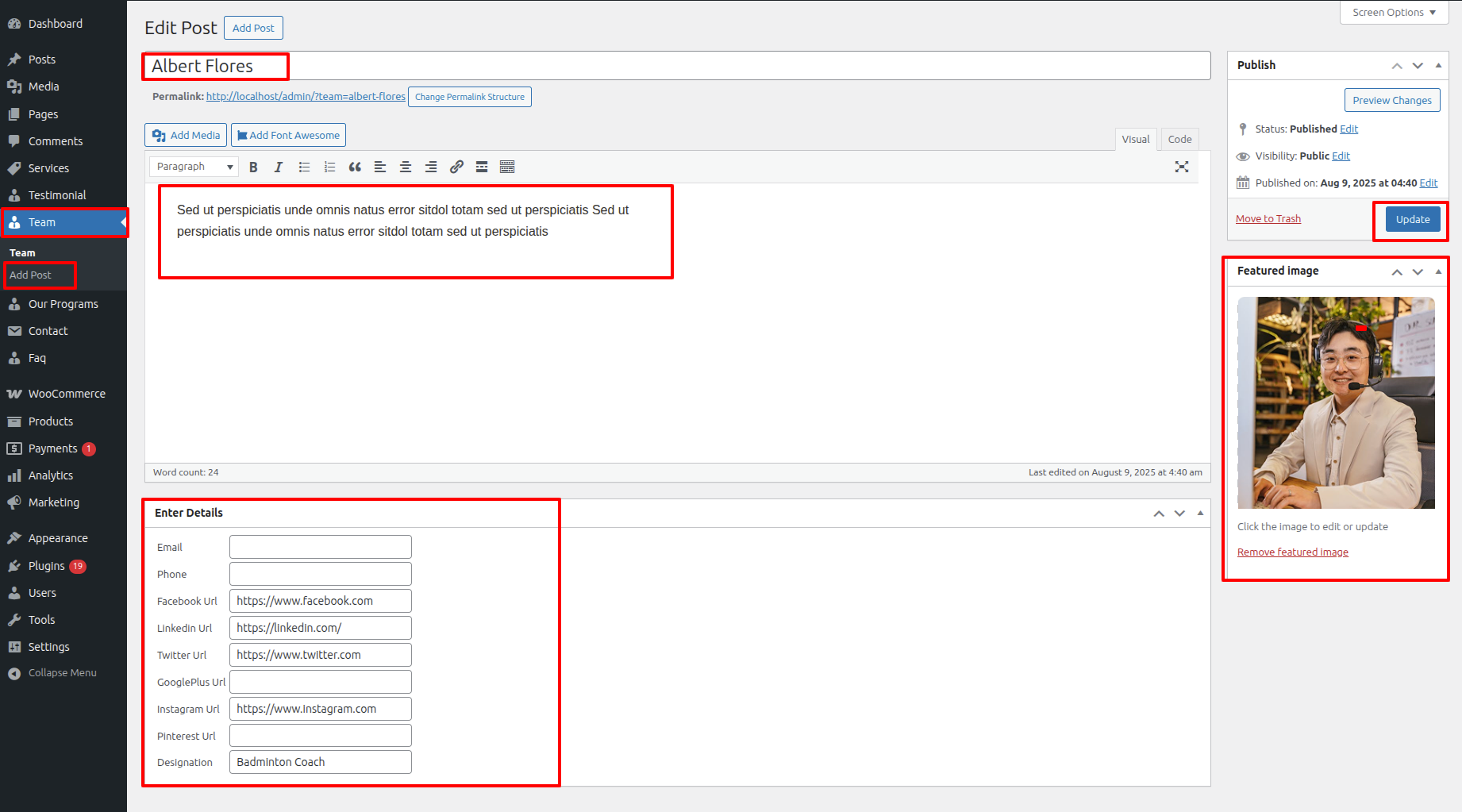Toggle the extended toolbar row

pos(507,167)
